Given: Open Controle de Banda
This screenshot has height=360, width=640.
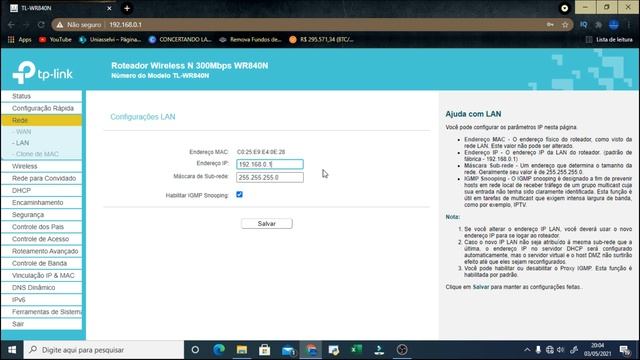Looking at the screenshot, I should click(x=42, y=263).
